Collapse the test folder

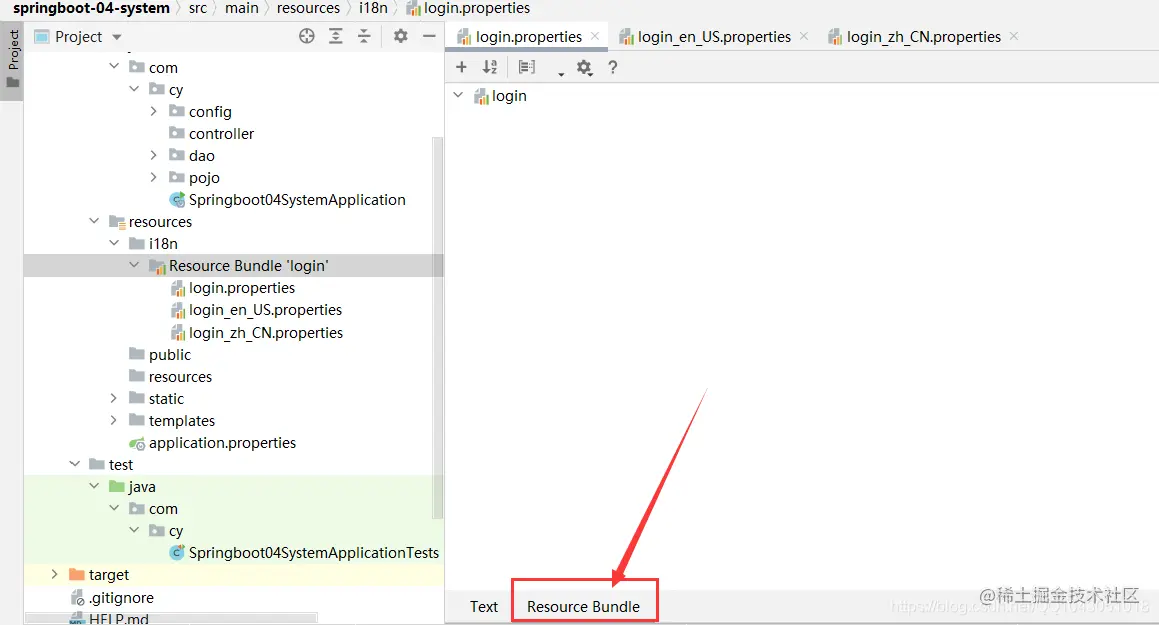74,464
